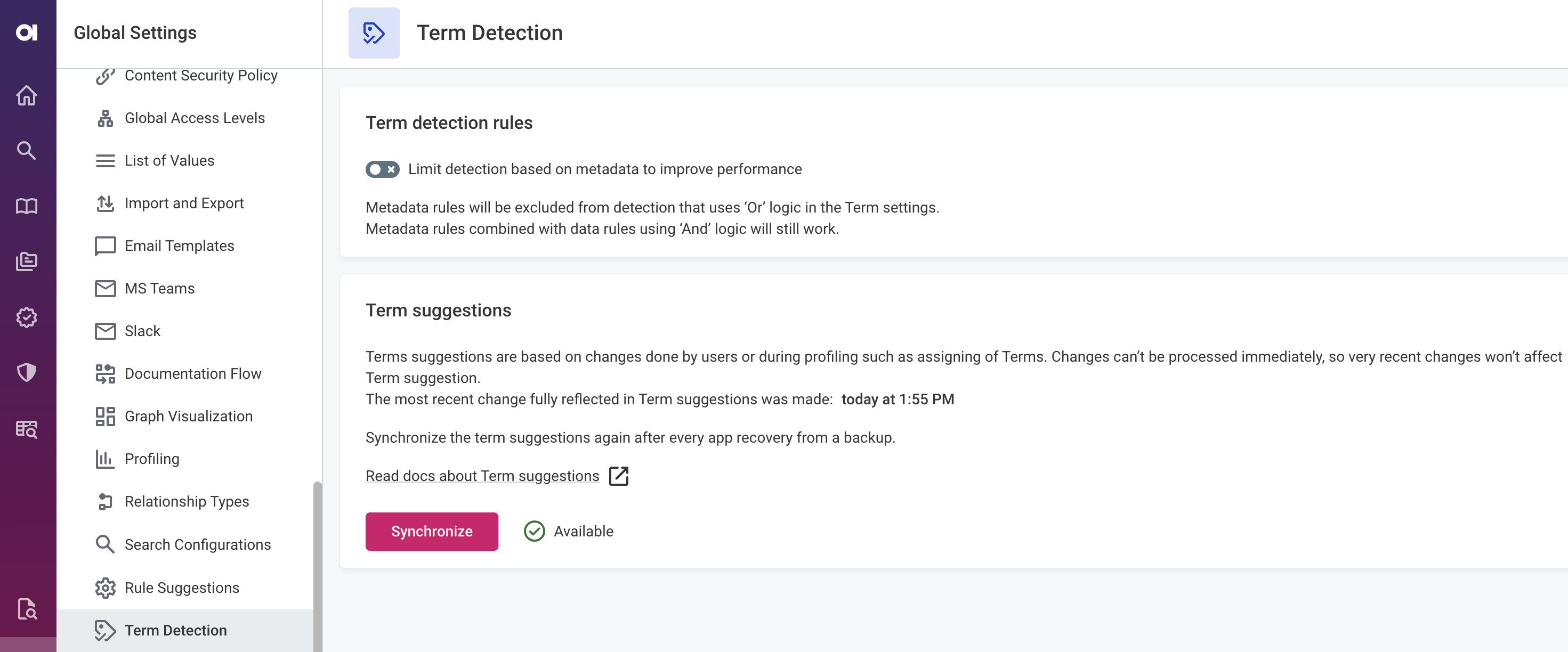Go to Rule Suggestions settings
Viewport: 1568px width, 652px height.
(x=181, y=588)
